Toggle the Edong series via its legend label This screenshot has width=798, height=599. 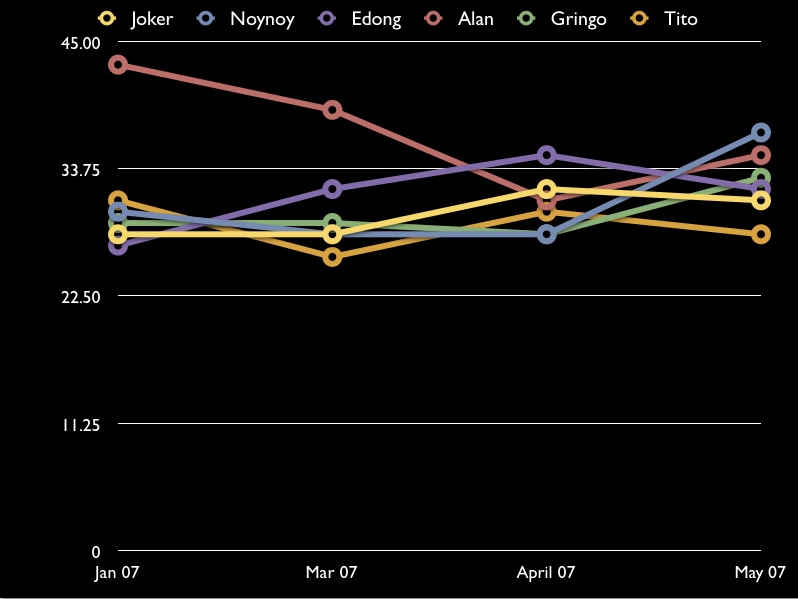point(376,19)
